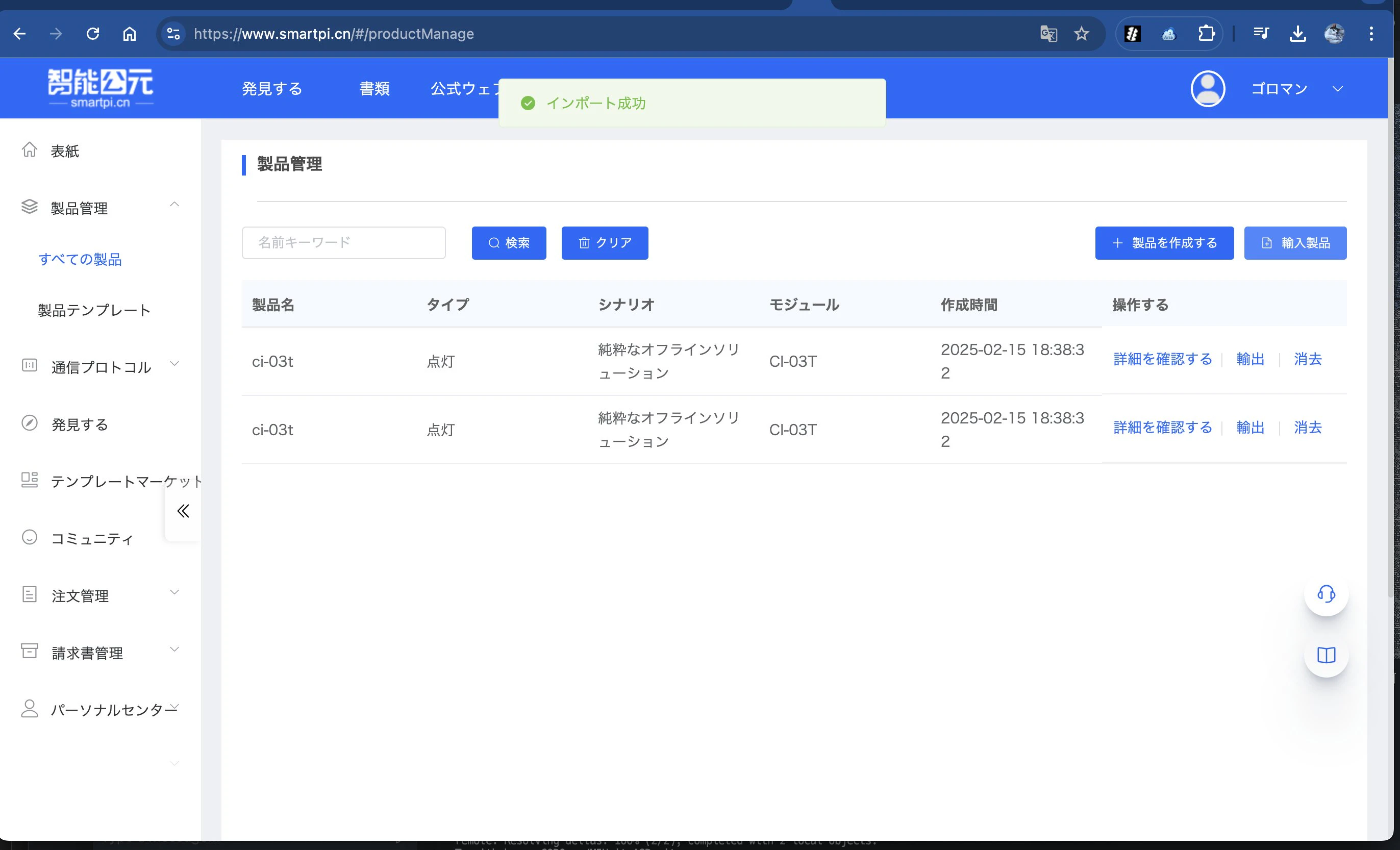Expand 請求書管理 sidebar section
This screenshot has width=1400, height=850.
click(174, 649)
